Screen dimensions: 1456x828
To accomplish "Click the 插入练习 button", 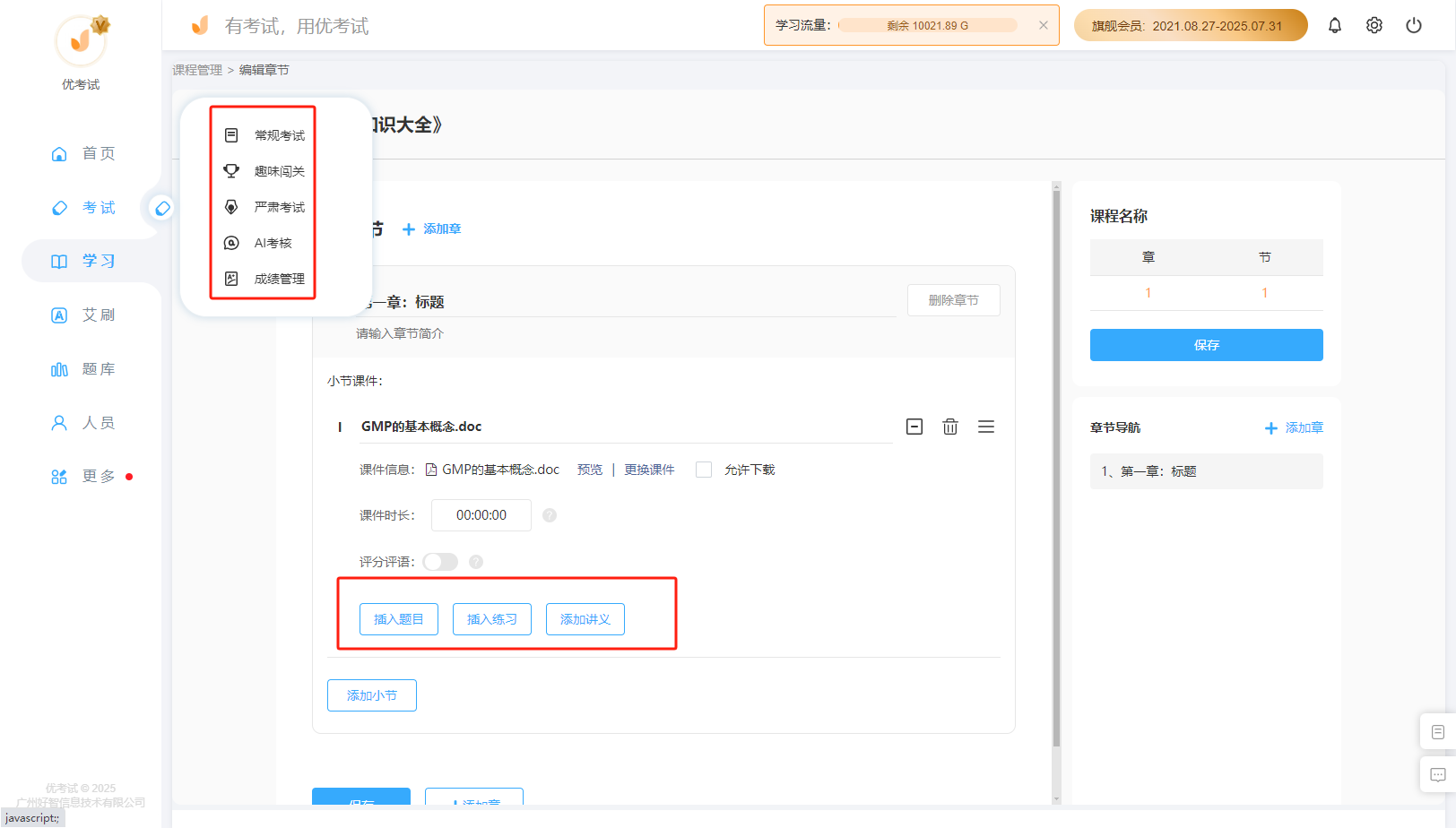I will (492, 619).
